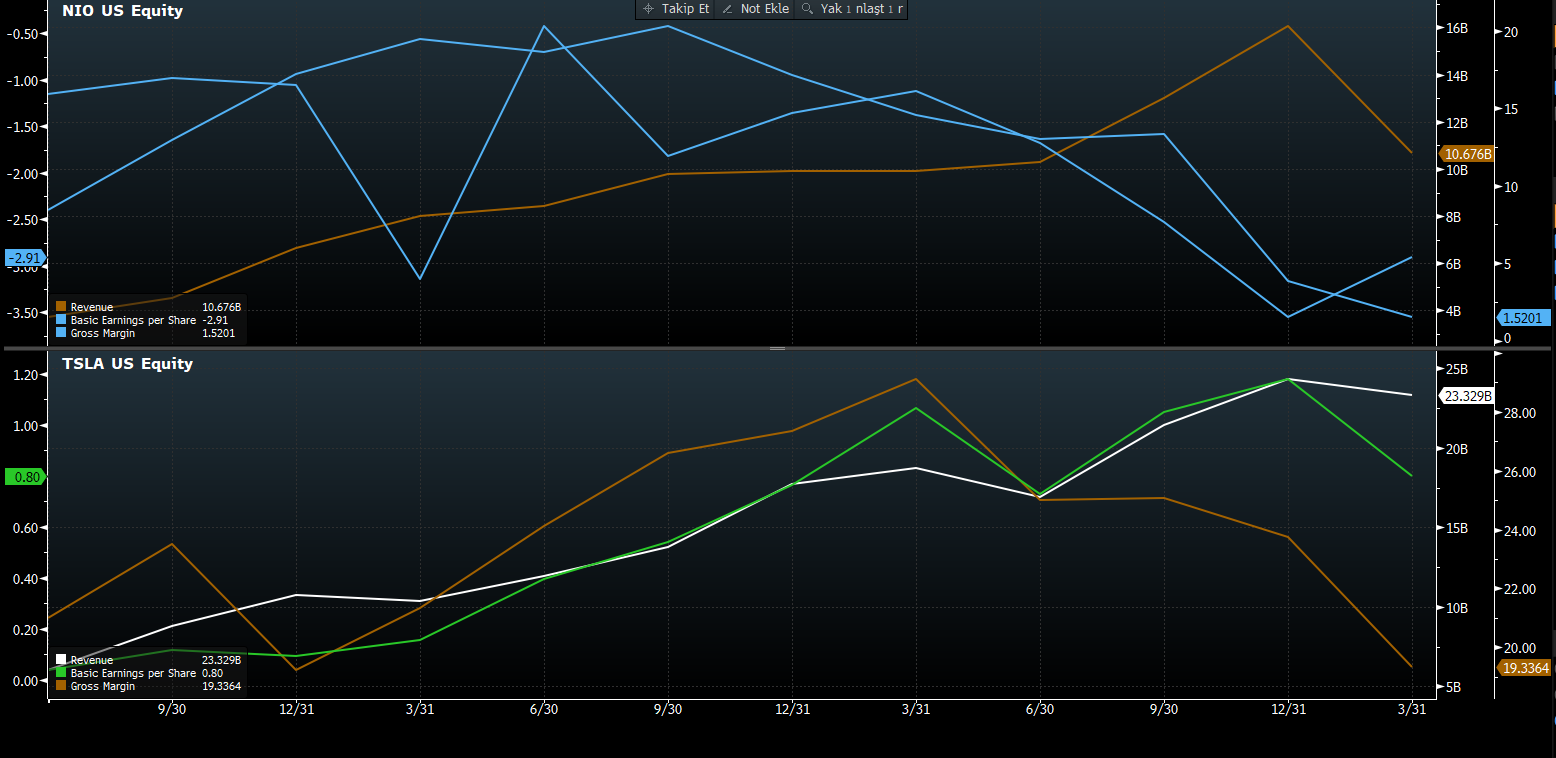The image size is (1556, 758).
Task: Click the blue -2.91 tag on NIO left axis
Action: 24,258
